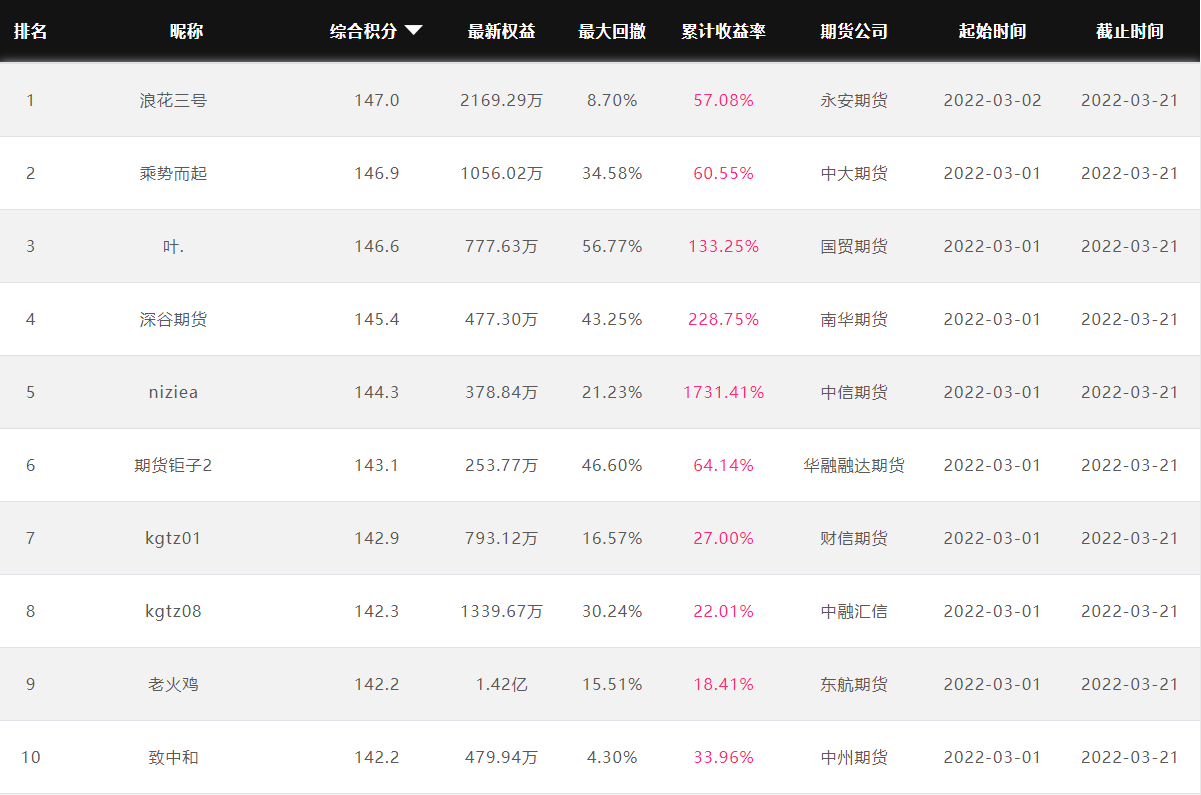Select company 中大期货
This screenshot has height=795, width=1201.
point(854,173)
